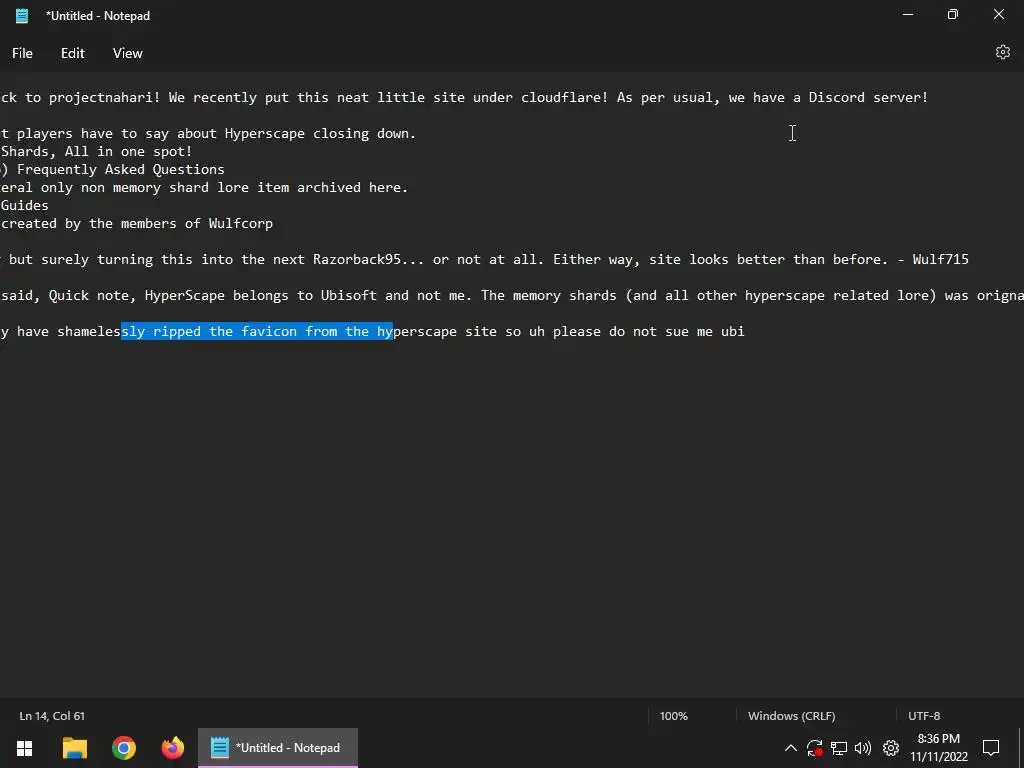Click the 100% zoom status entry
This screenshot has height=768, width=1024.
tap(674, 716)
